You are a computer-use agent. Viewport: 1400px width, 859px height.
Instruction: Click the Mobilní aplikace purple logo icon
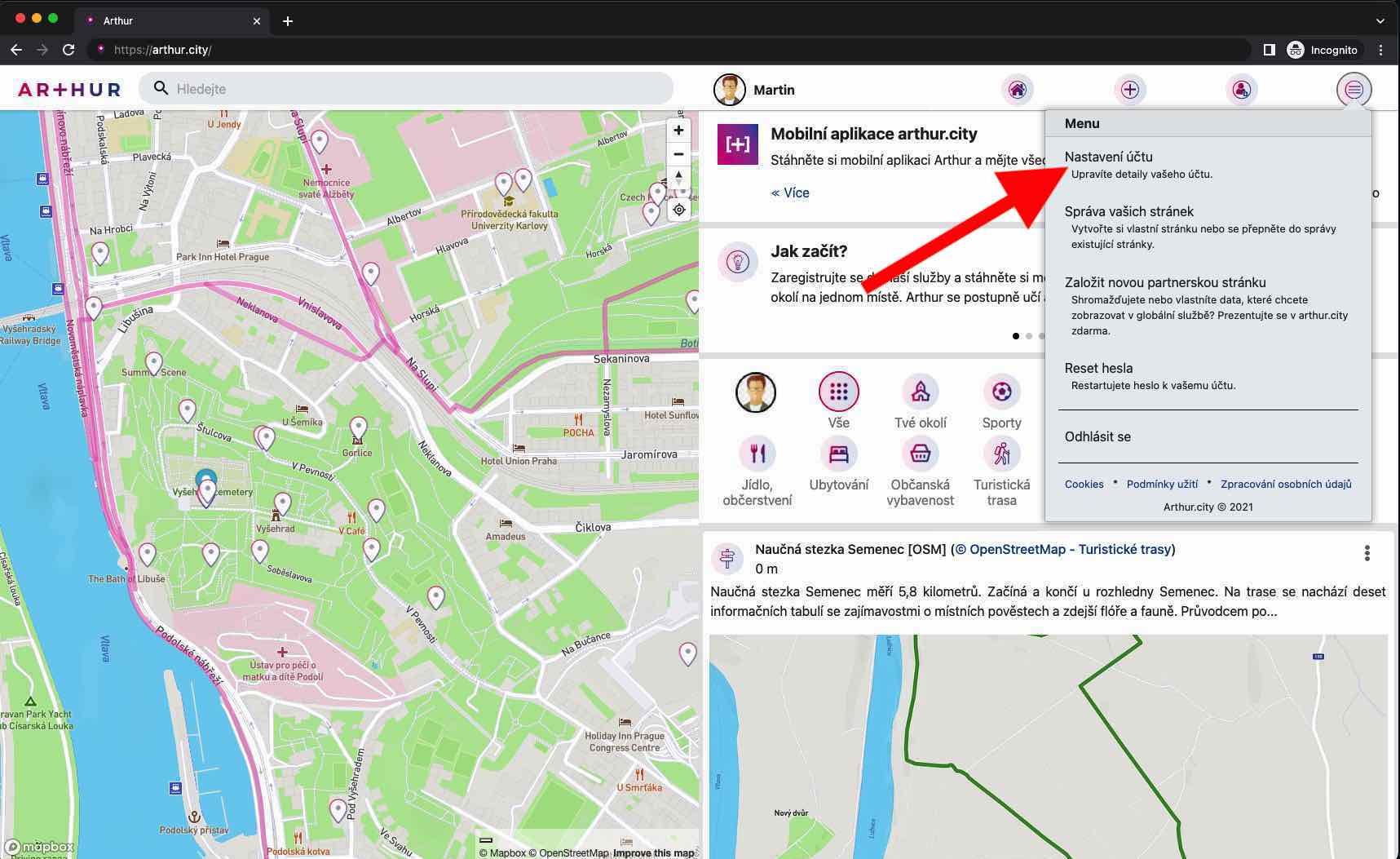738,144
